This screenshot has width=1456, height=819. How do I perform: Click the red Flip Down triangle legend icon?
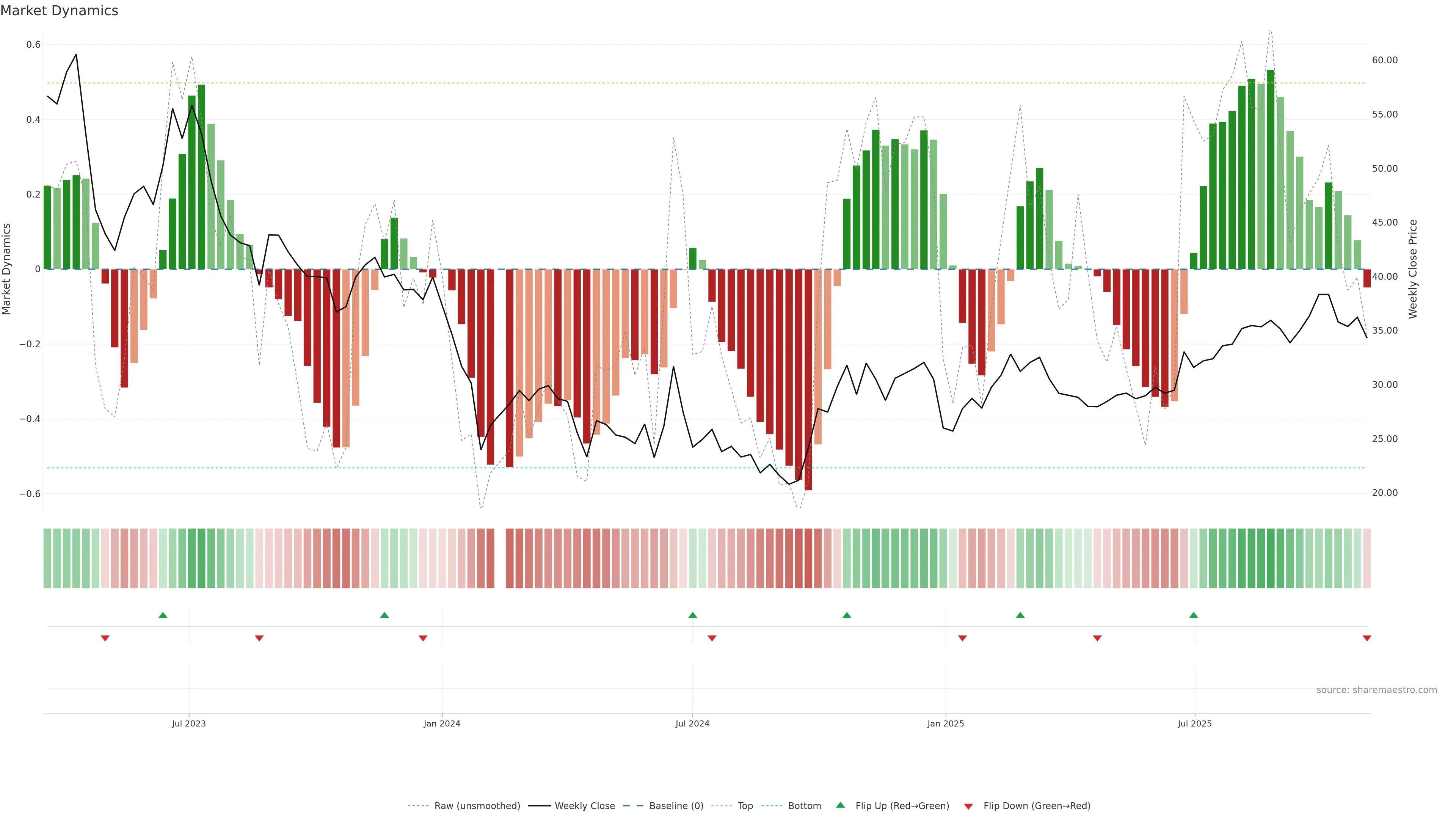tap(968, 806)
